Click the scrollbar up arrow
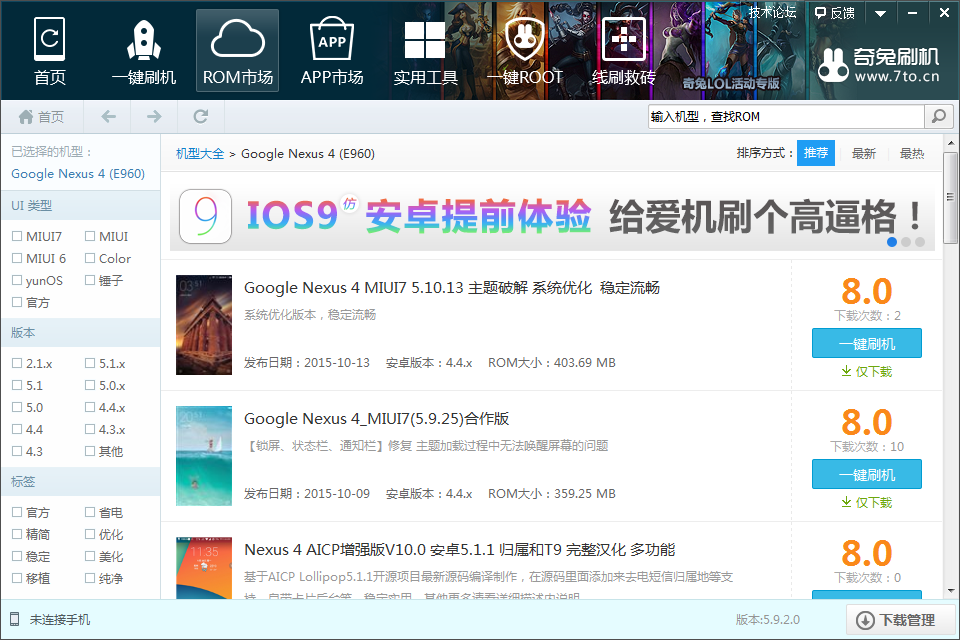This screenshot has width=960, height=640. click(x=950, y=143)
